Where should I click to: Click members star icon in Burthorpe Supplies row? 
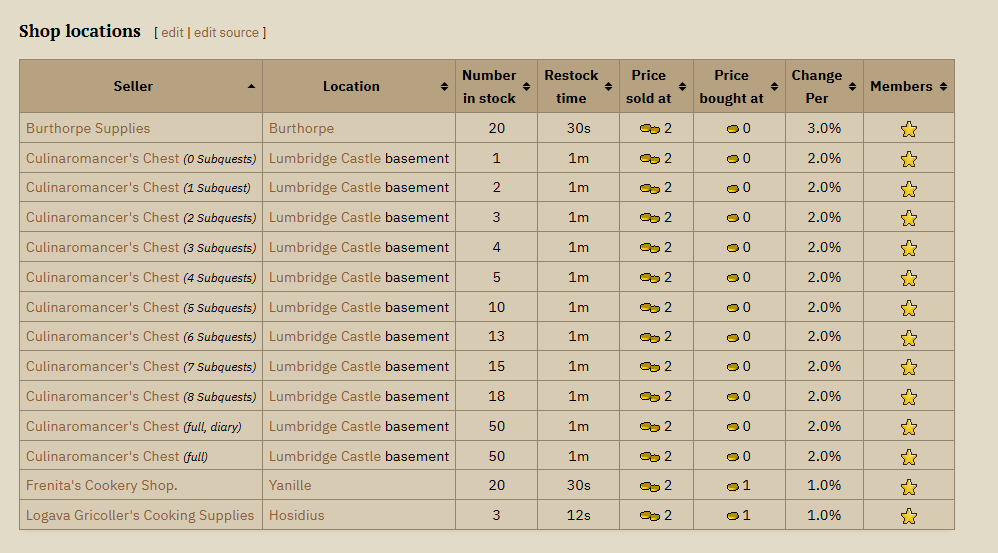909,129
